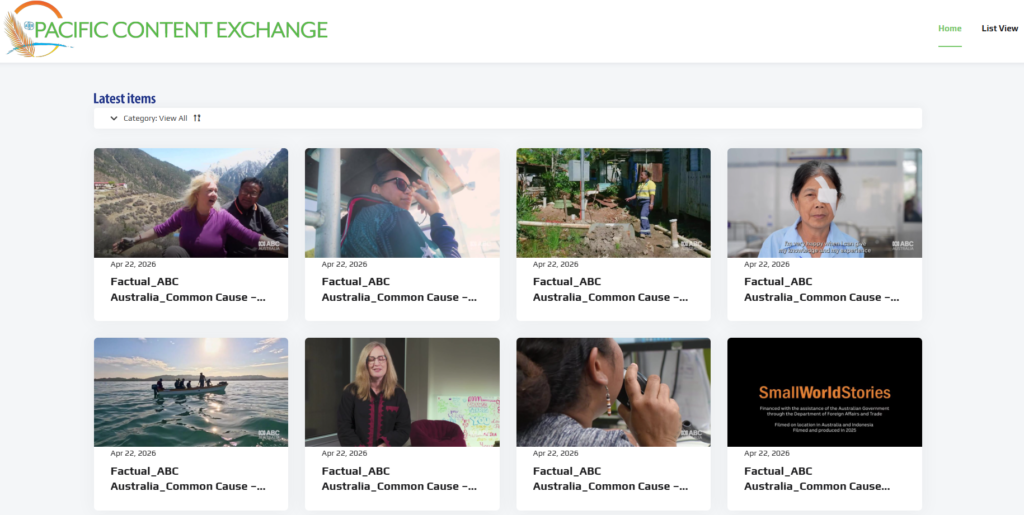Switch to List View

pyautogui.click(x=1000, y=29)
